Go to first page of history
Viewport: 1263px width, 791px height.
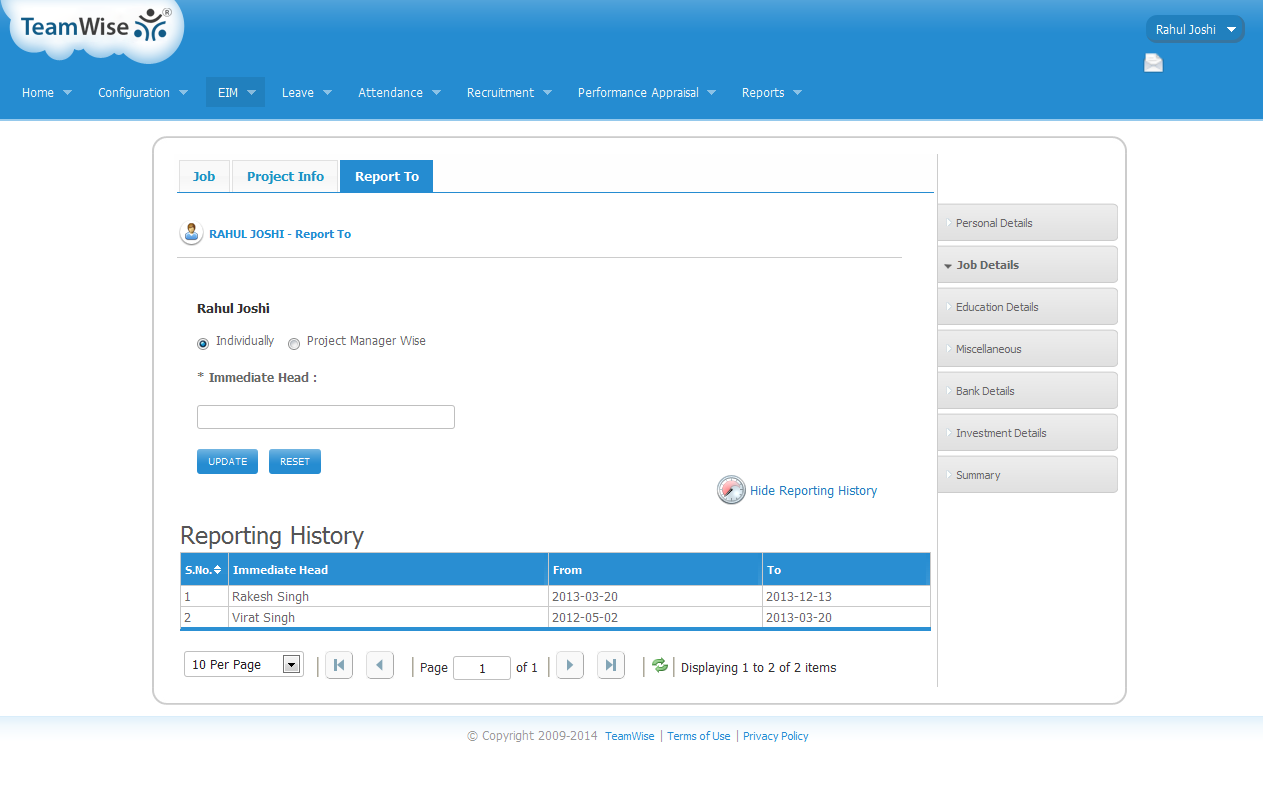pos(339,666)
